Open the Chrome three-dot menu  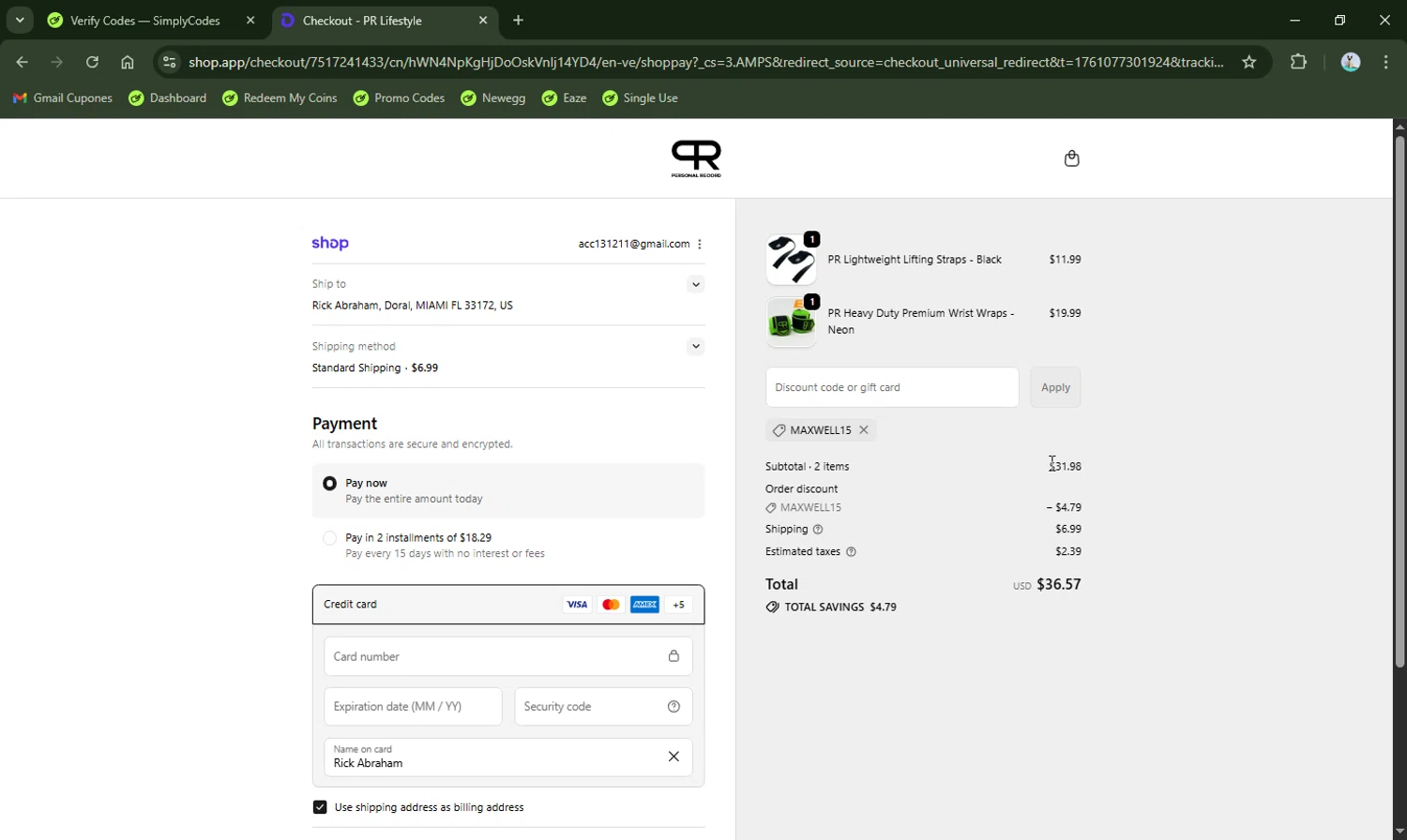pyautogui.click(x=1386, y=62)
